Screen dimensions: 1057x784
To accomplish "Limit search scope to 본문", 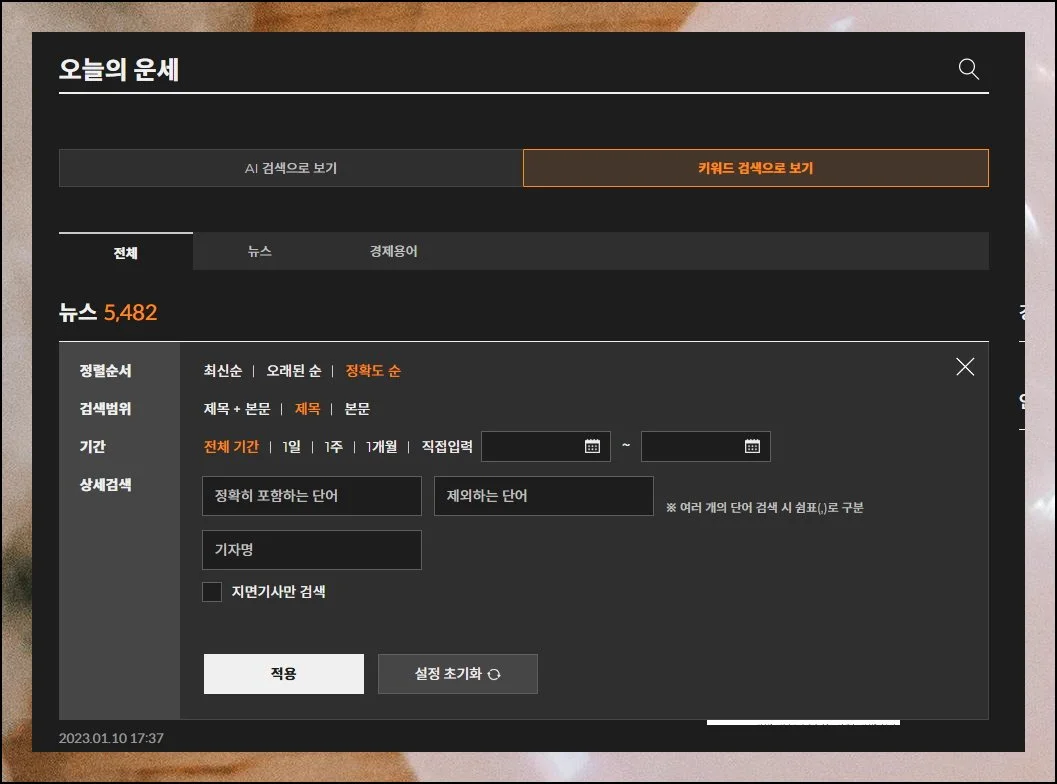I will point(357,409).
